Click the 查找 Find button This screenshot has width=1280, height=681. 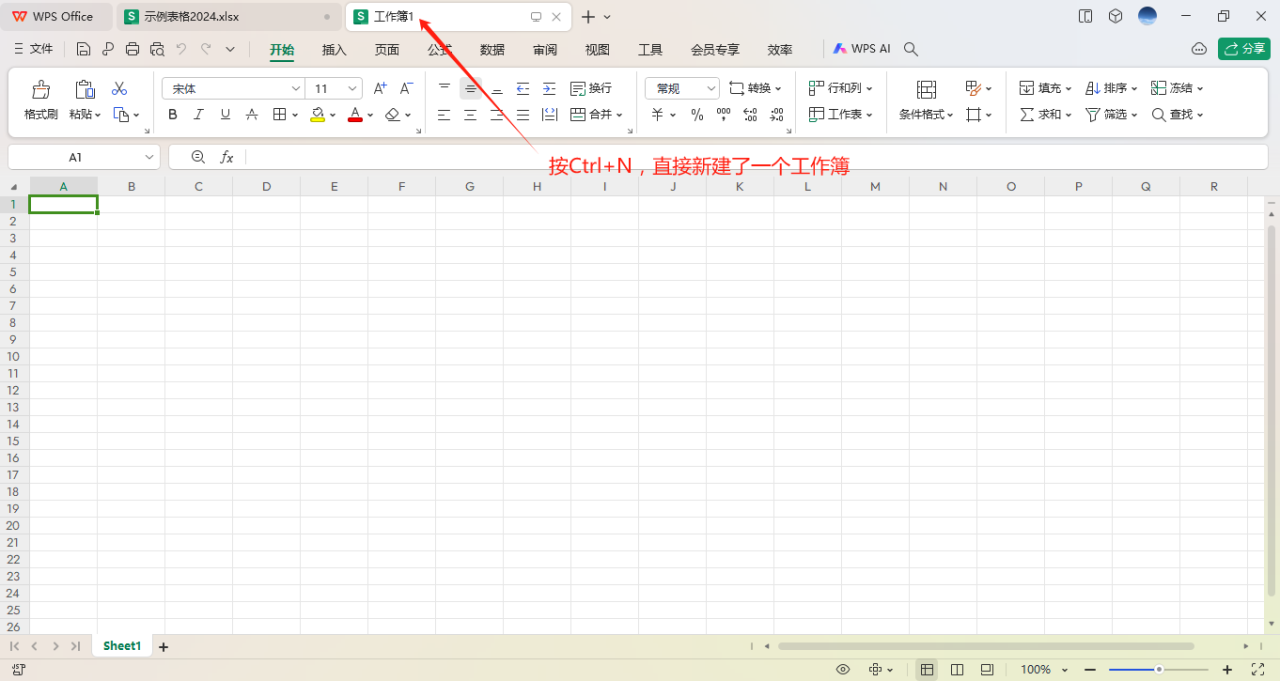pyautogui.click(x=1178, y=115)
